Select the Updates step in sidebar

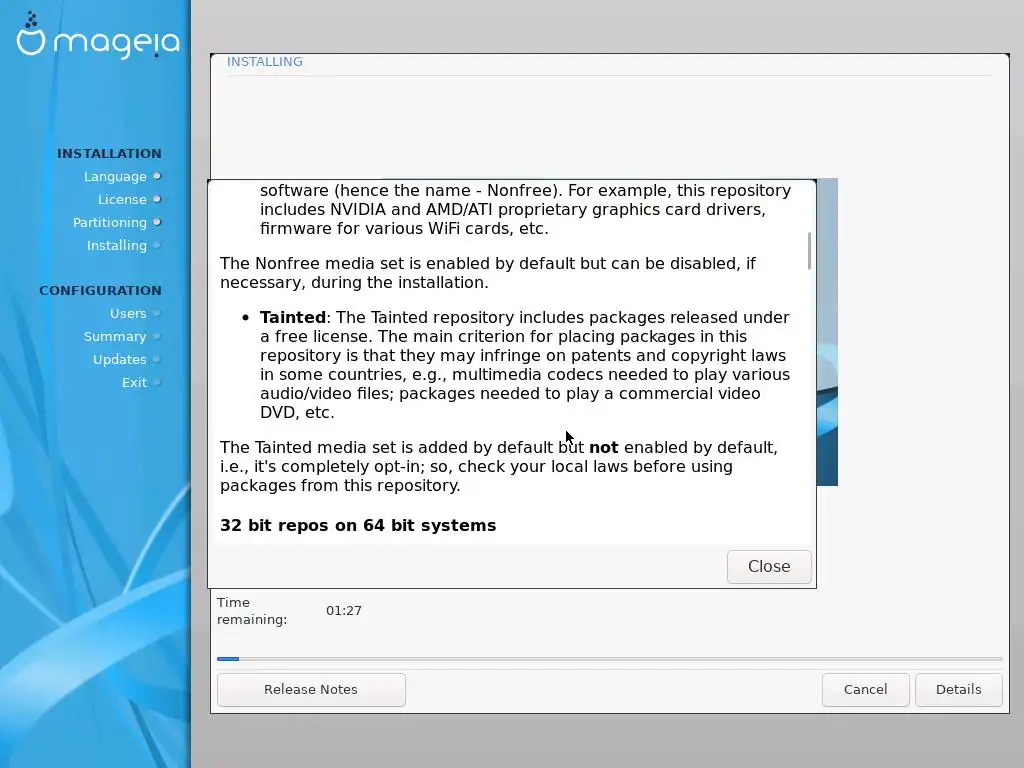(120, 359)
